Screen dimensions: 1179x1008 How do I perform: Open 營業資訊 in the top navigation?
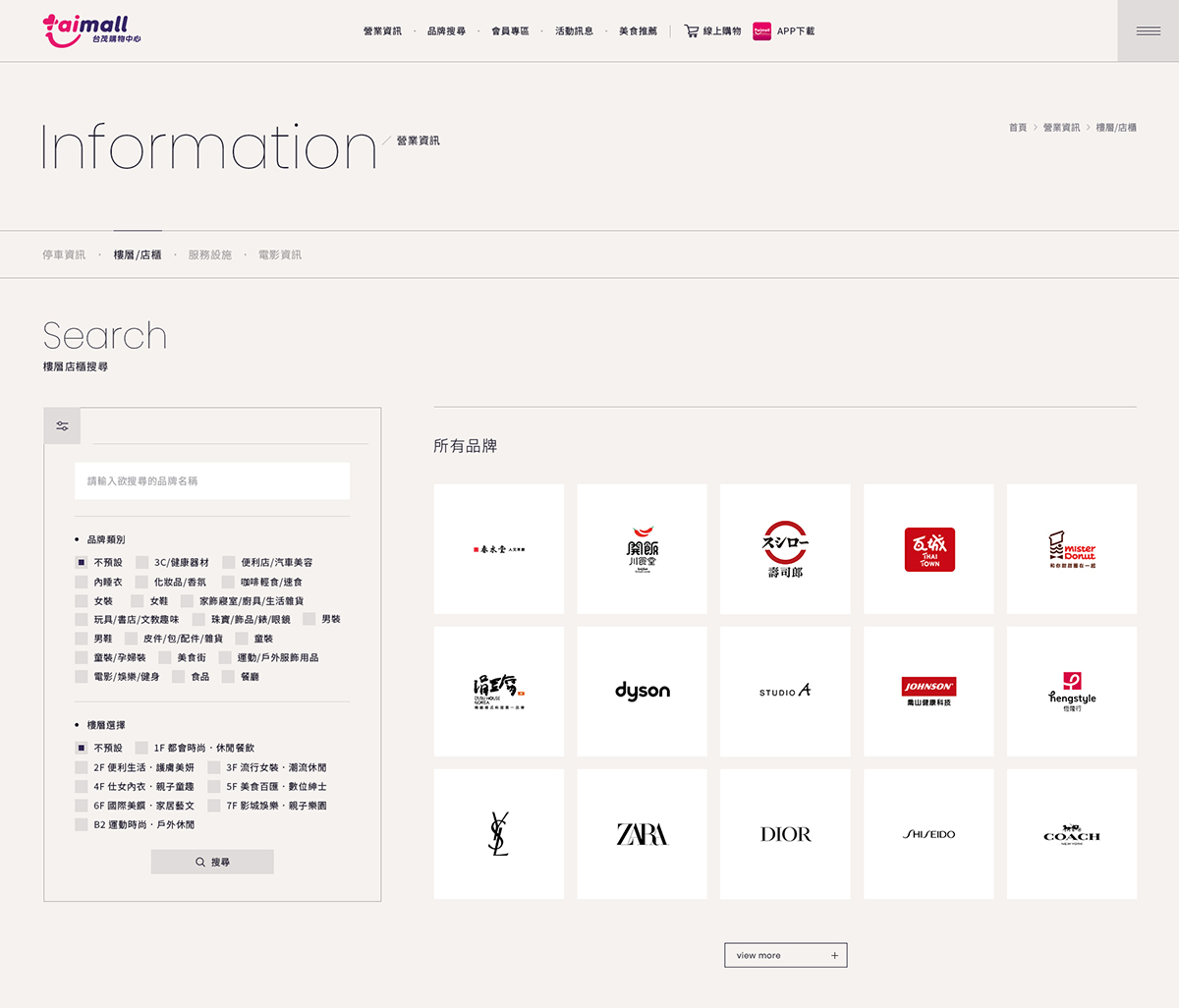(382, 31)
